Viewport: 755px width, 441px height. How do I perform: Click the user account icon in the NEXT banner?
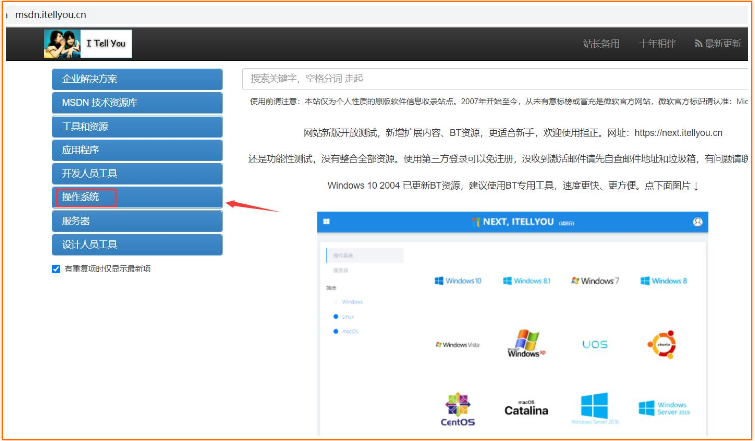(698, 222)
